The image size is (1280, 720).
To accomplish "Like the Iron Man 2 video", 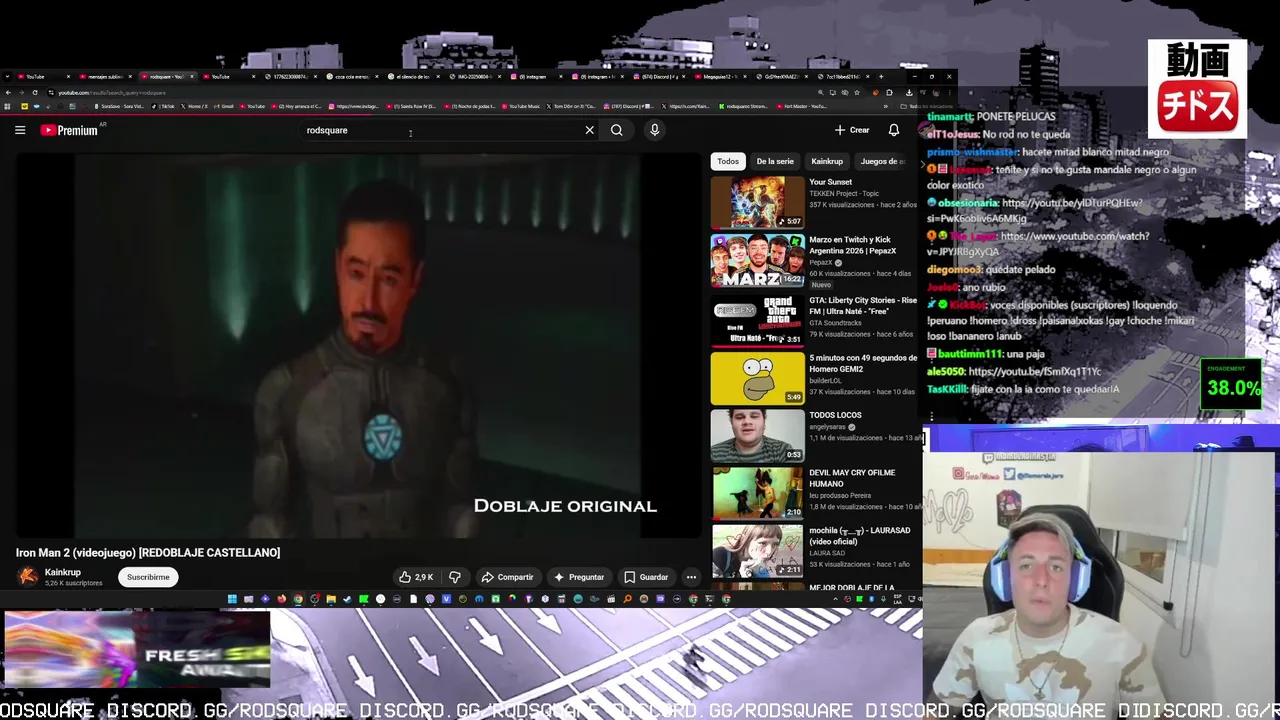I will tap(416, 577).
